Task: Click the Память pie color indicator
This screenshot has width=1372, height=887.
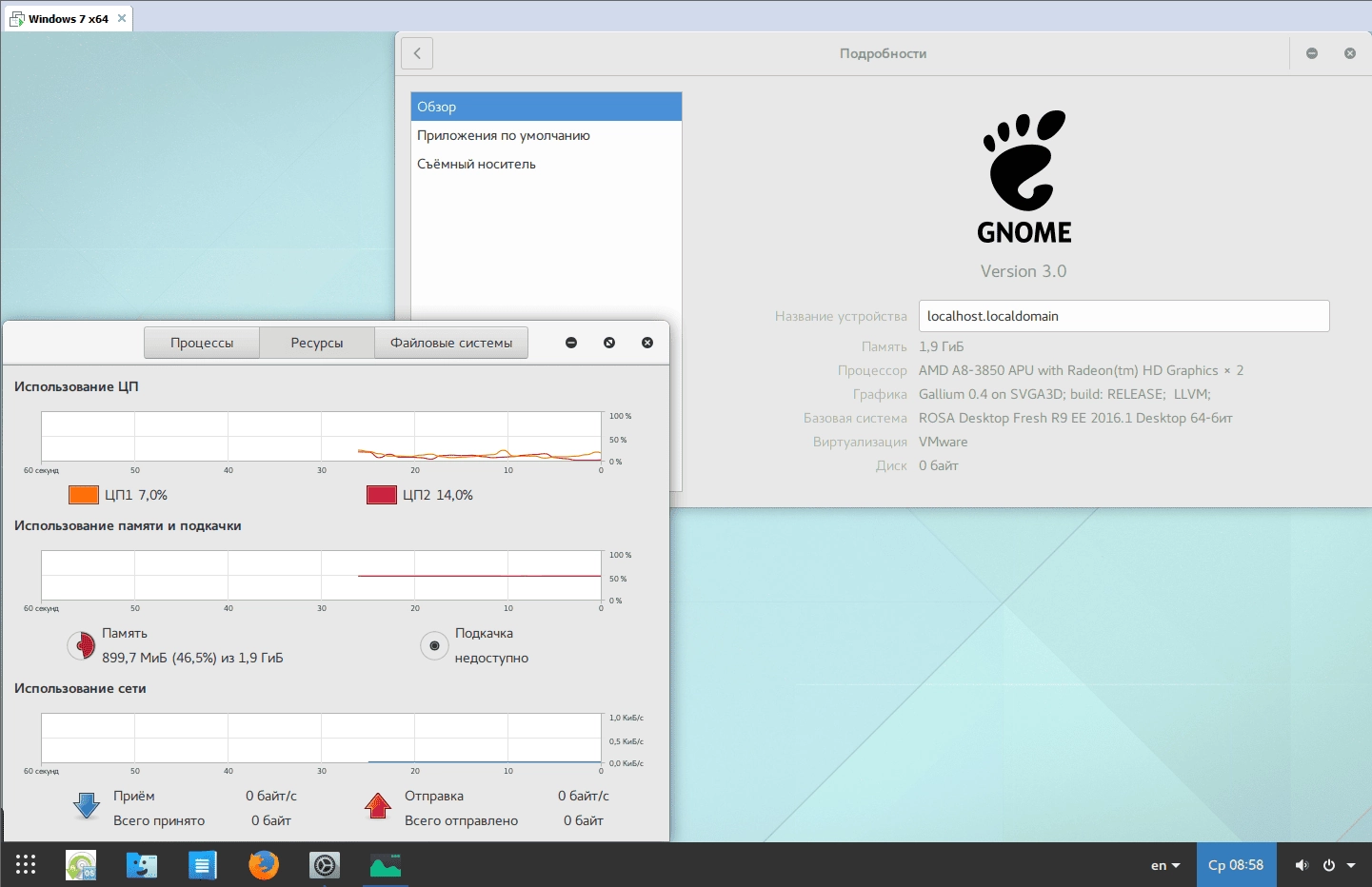Action: tap(82, 645)
